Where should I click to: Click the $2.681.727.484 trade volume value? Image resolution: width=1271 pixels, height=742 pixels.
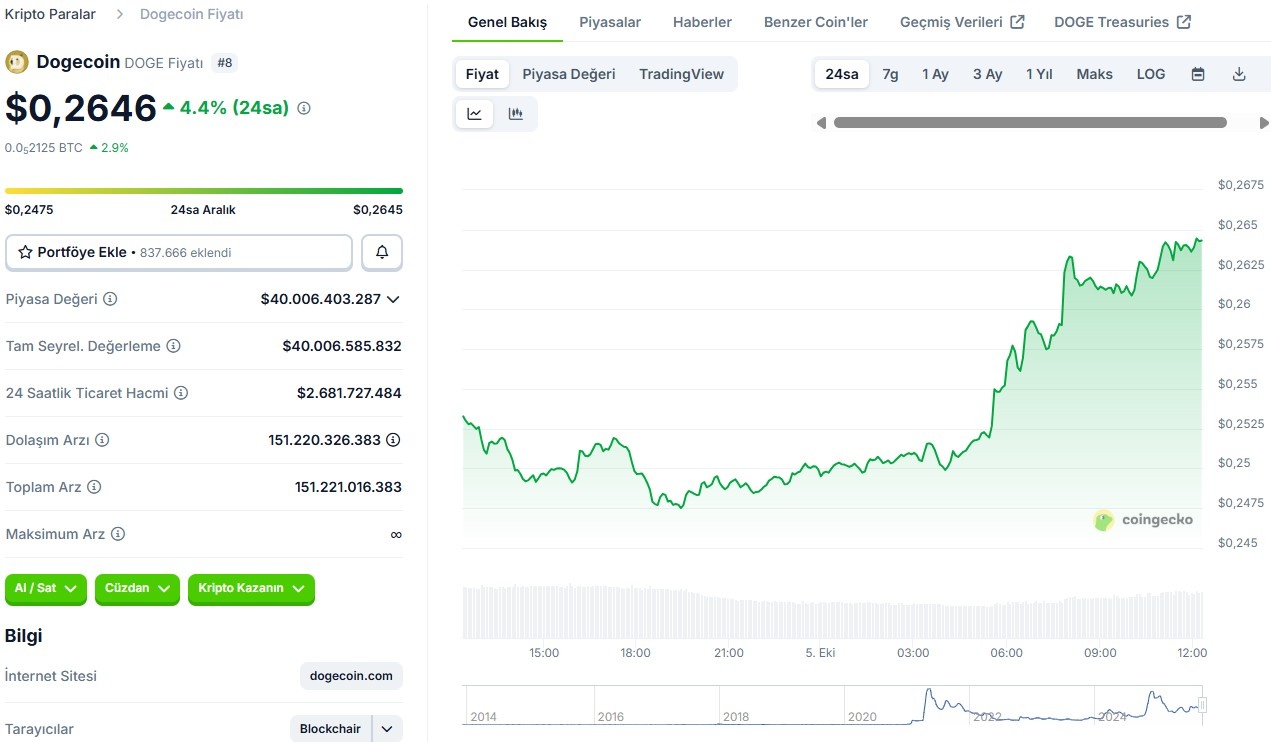349,393
